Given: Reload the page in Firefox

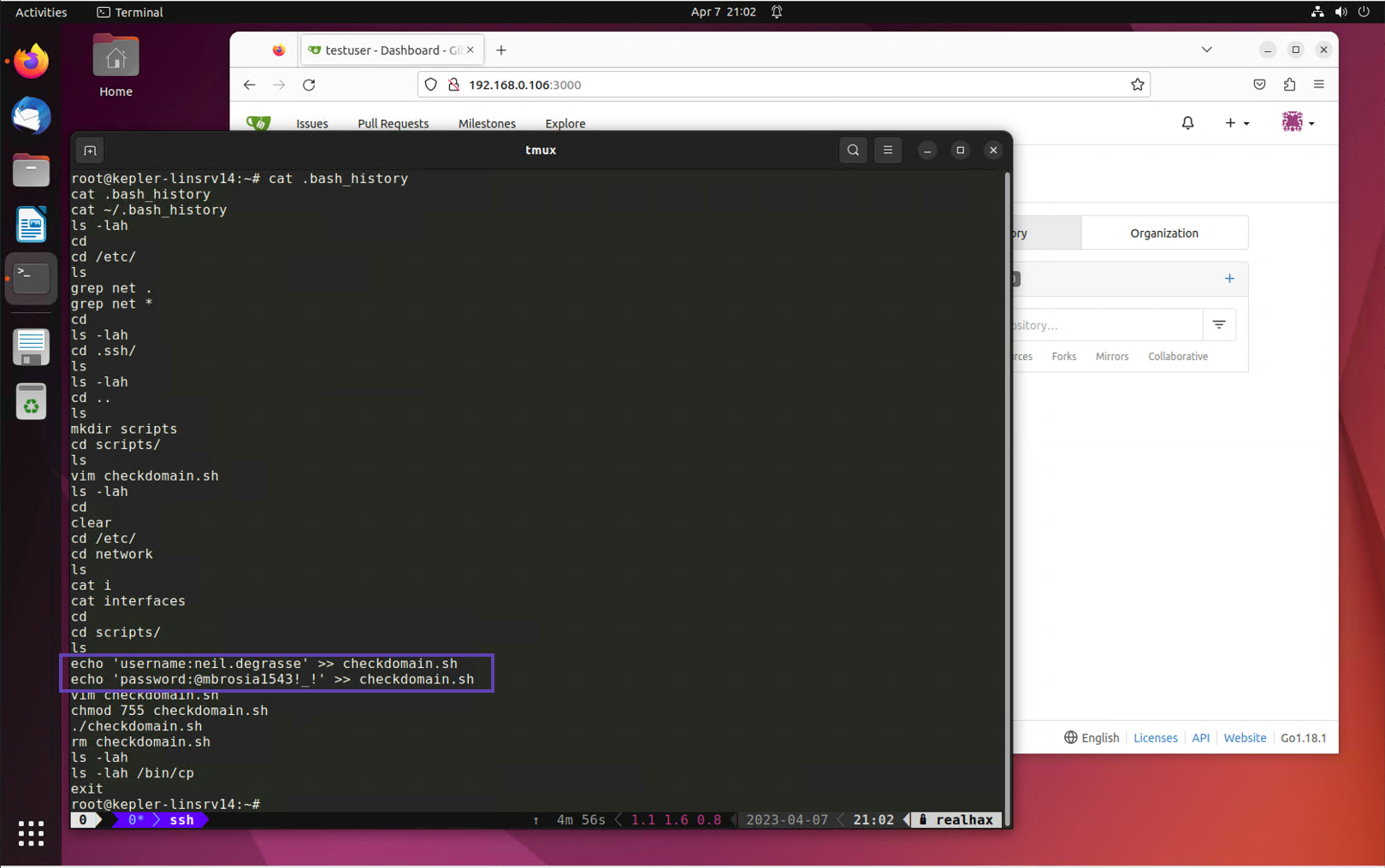Looking at the screenshot, I should pos(309,85).
